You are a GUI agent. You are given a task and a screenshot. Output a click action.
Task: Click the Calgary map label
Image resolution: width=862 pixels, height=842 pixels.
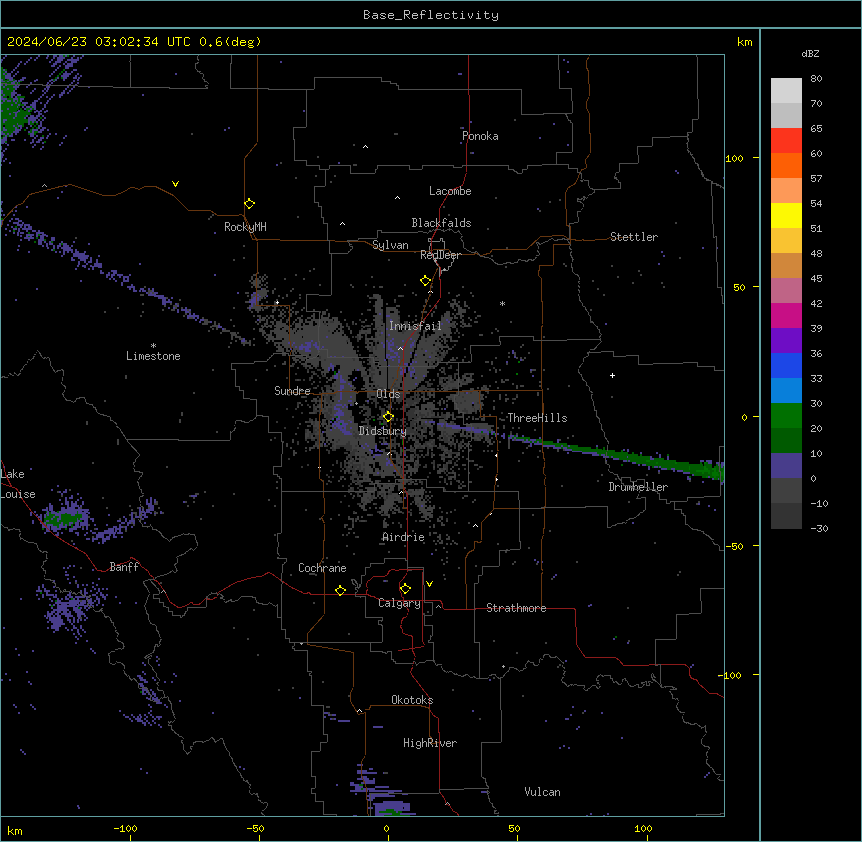click(x=399, y=603)
